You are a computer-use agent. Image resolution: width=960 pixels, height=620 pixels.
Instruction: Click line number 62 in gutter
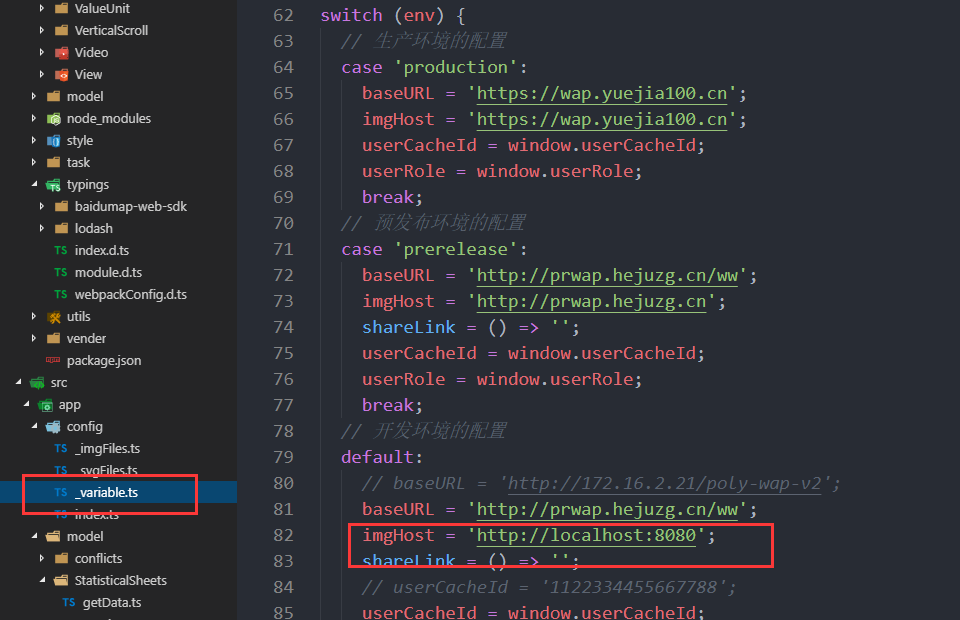click(283, 15)
